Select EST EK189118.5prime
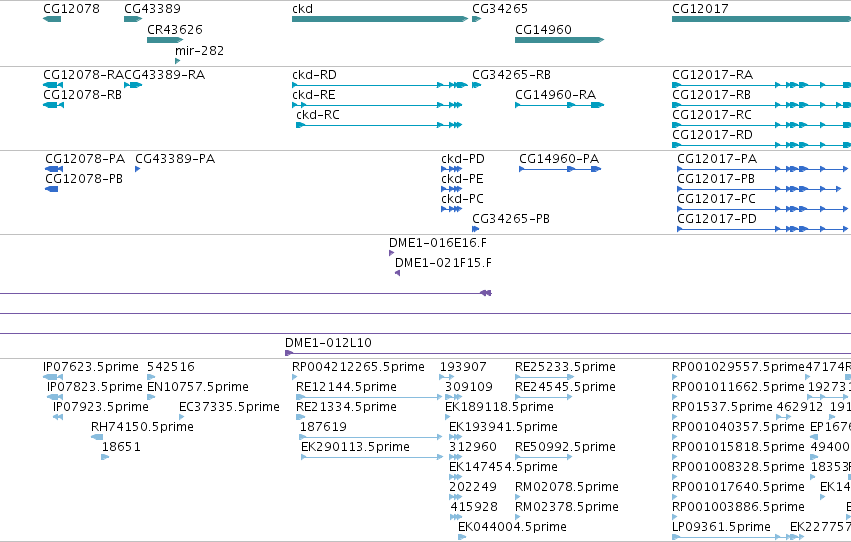 pos(499,407)
